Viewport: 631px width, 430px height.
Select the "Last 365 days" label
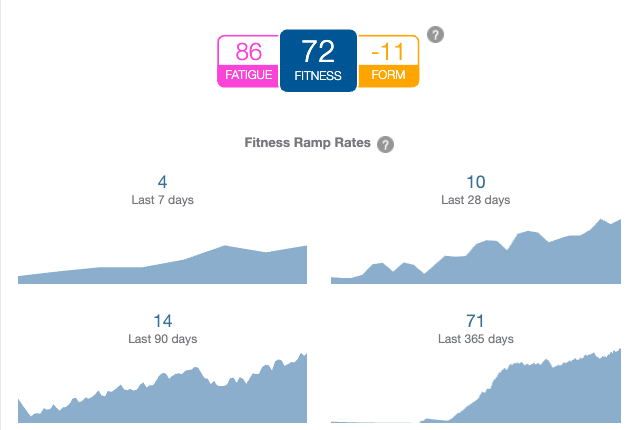[476, 339]
